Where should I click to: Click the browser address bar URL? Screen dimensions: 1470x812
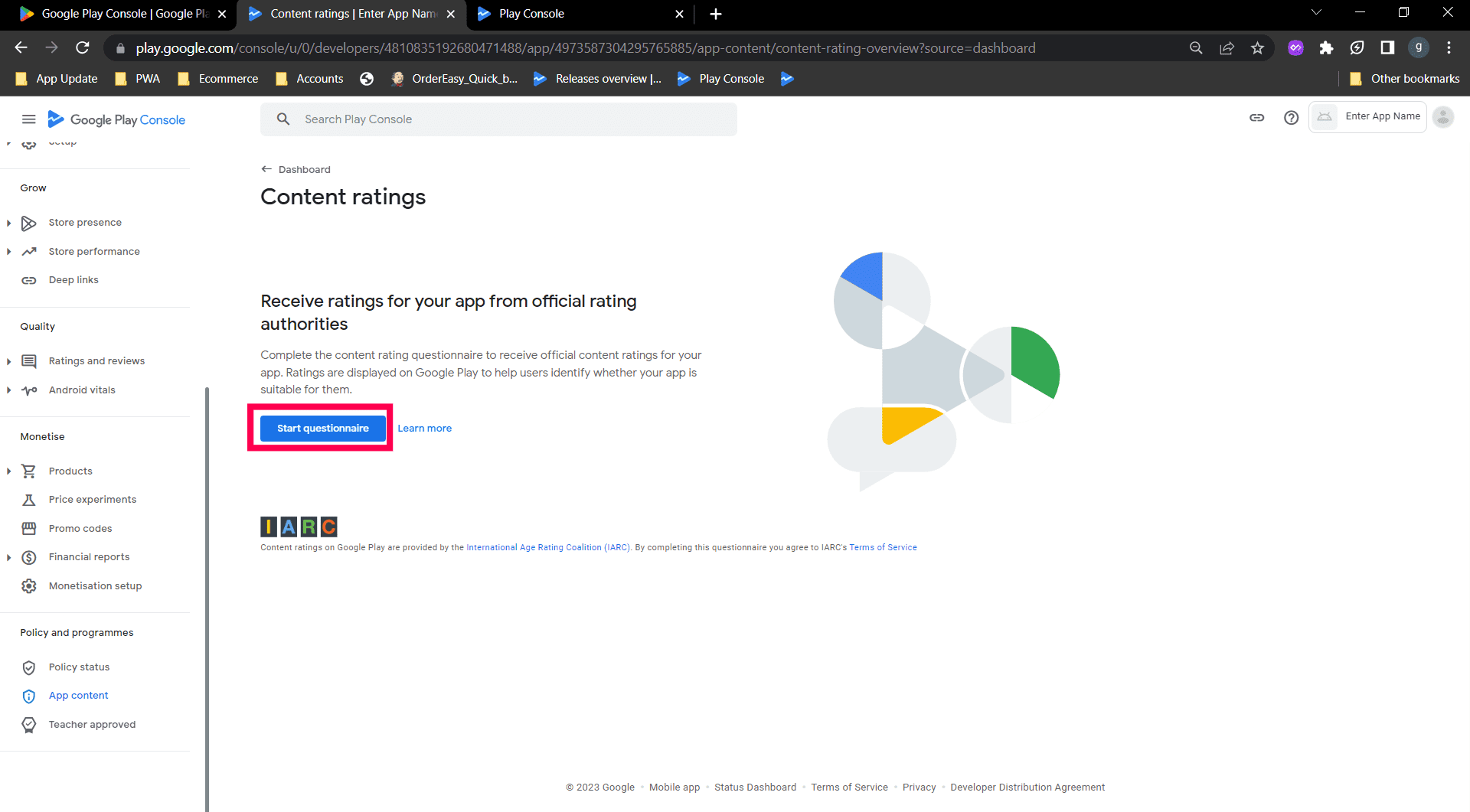585,48
